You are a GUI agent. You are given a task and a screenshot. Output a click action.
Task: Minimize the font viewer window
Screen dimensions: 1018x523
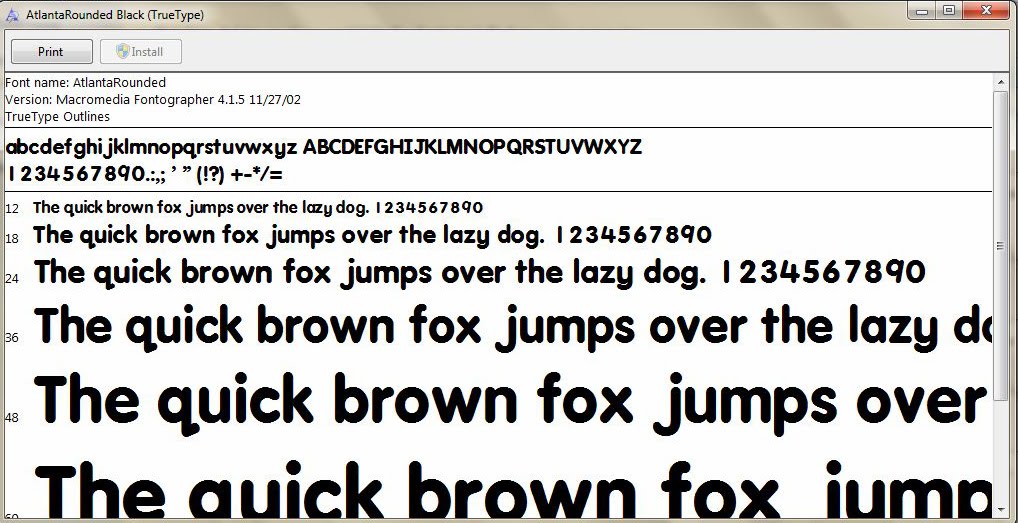point(922,10)
